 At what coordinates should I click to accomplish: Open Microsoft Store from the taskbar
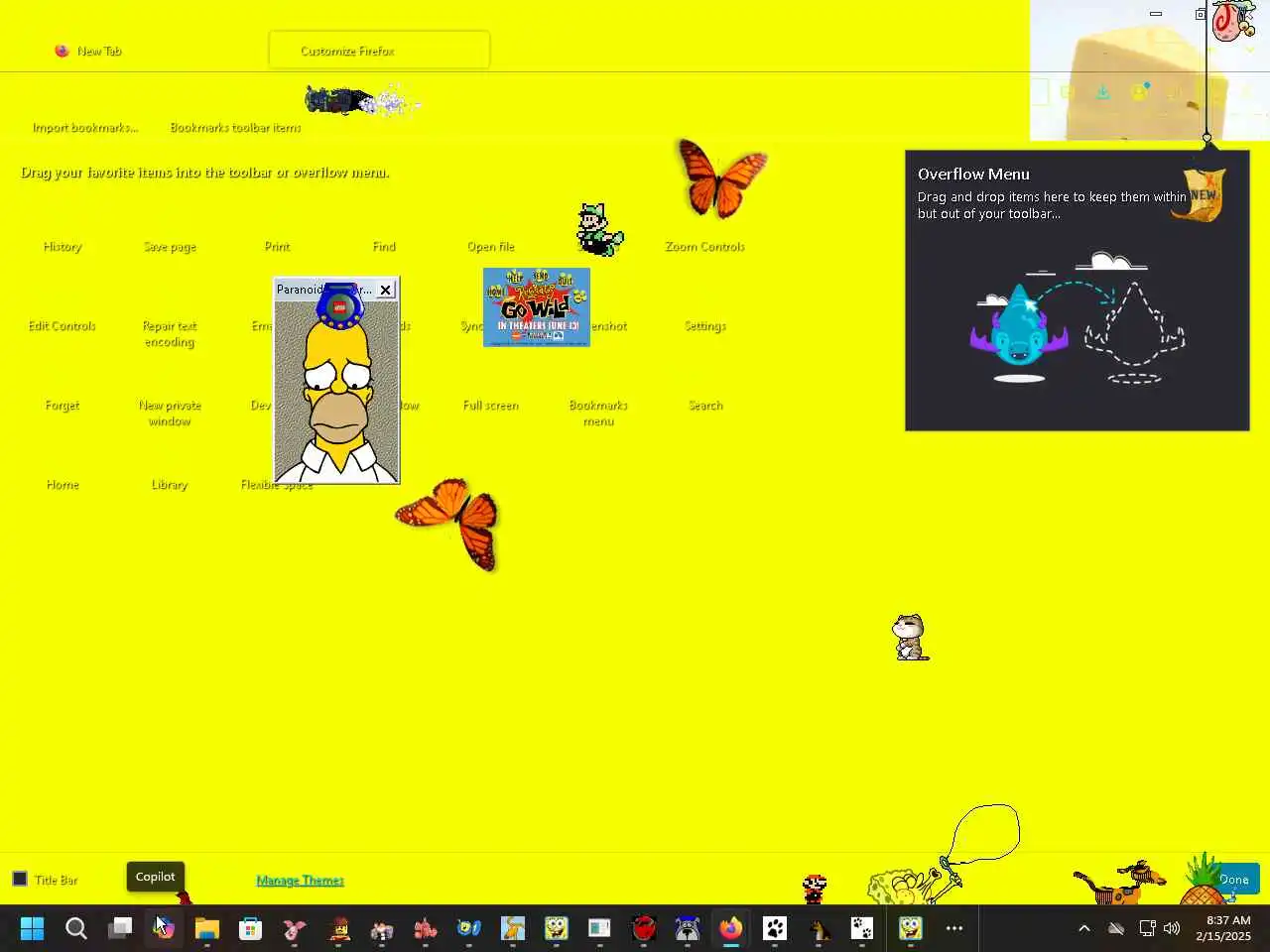click(251, 929)
